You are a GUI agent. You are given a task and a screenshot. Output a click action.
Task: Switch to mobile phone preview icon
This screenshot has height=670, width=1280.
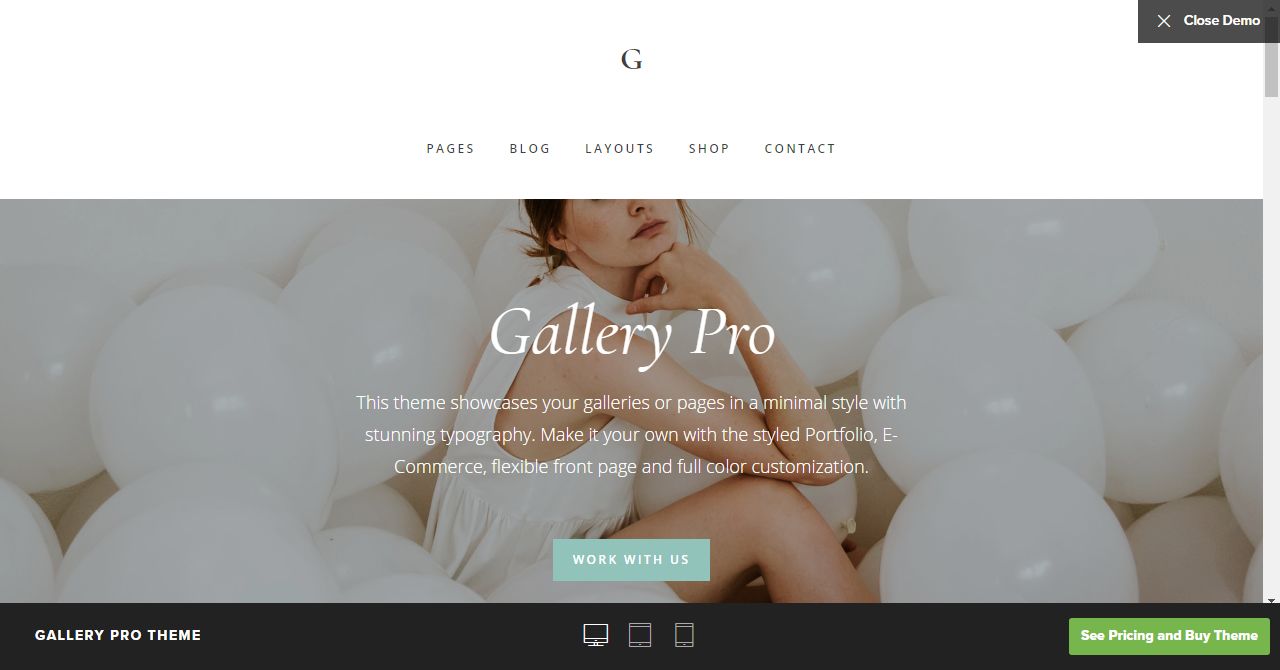(x=684, y=635)
